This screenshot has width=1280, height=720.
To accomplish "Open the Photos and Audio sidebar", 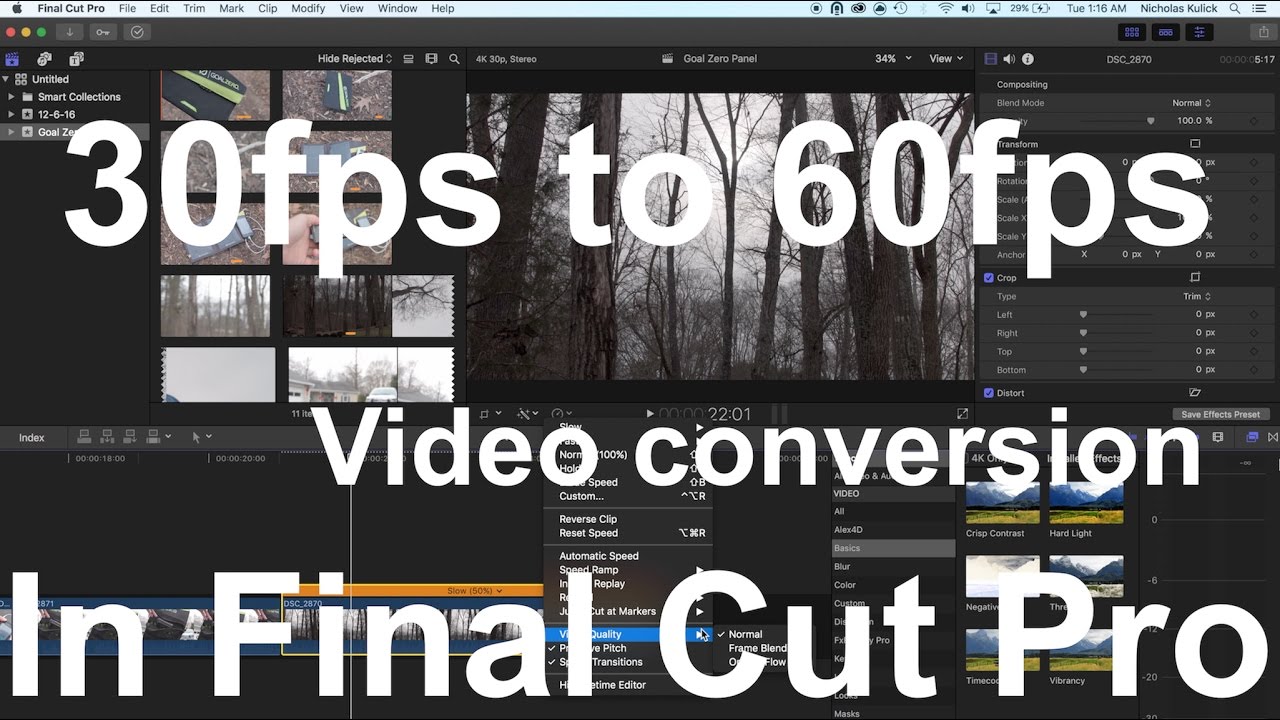I will click(x=44, y=59).
